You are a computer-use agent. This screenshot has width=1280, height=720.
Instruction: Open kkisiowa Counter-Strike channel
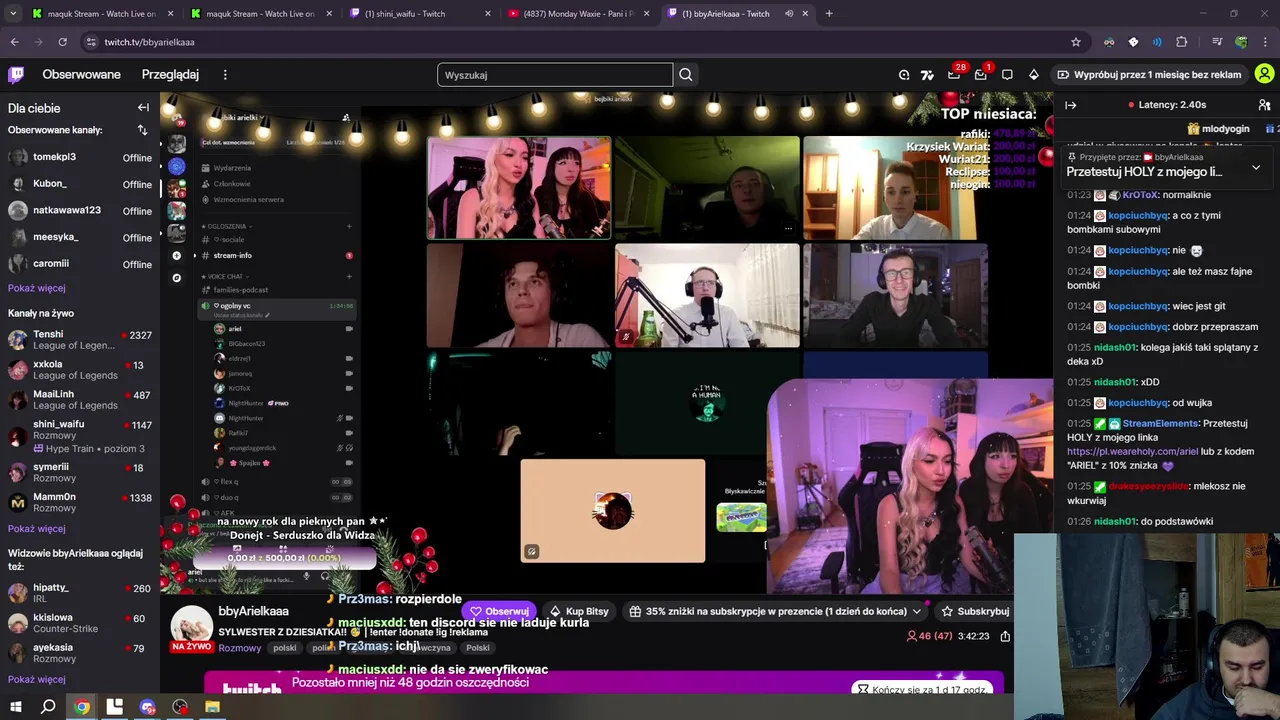coord(80,623)
